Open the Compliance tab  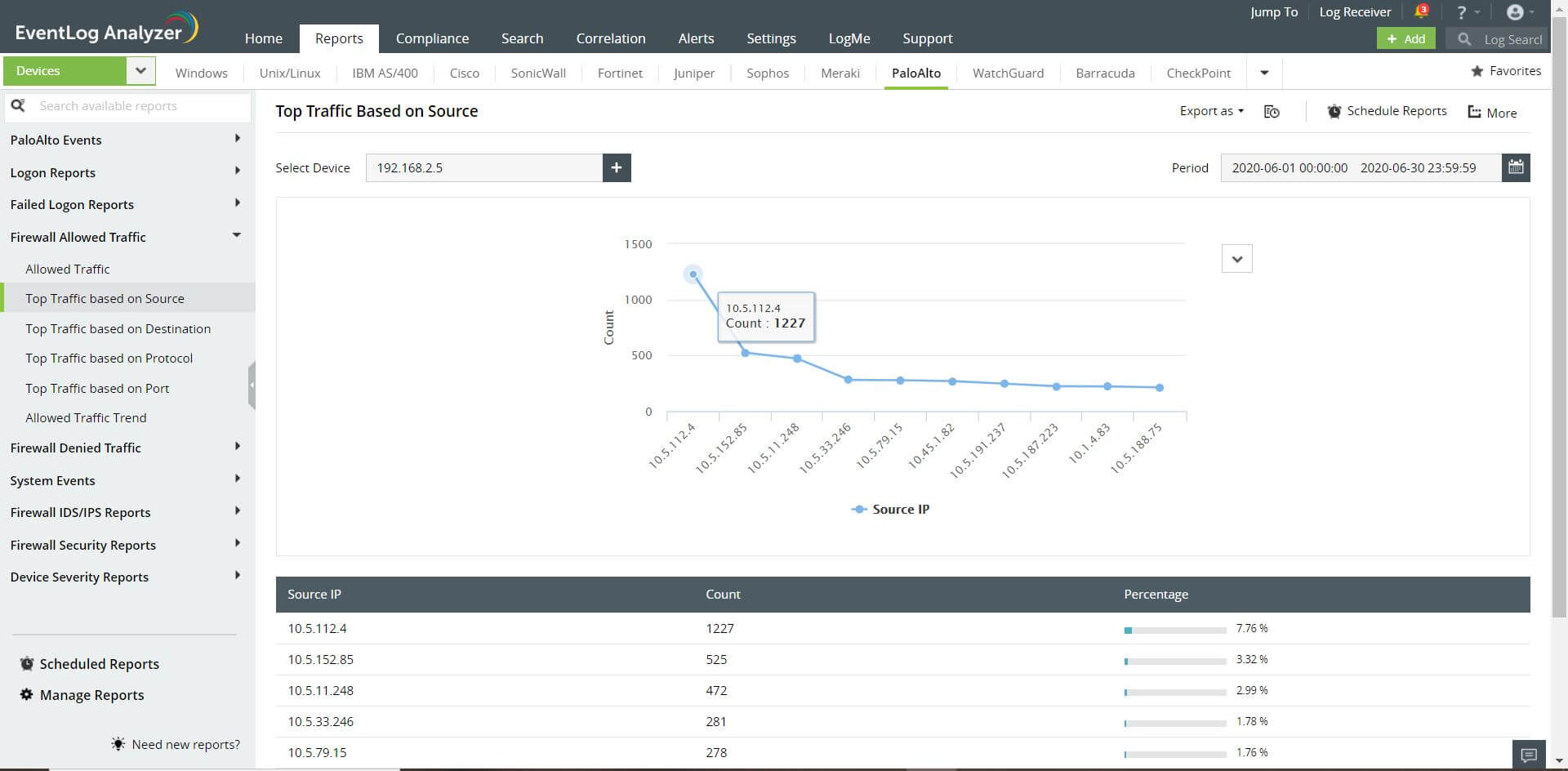click(432, 38)
